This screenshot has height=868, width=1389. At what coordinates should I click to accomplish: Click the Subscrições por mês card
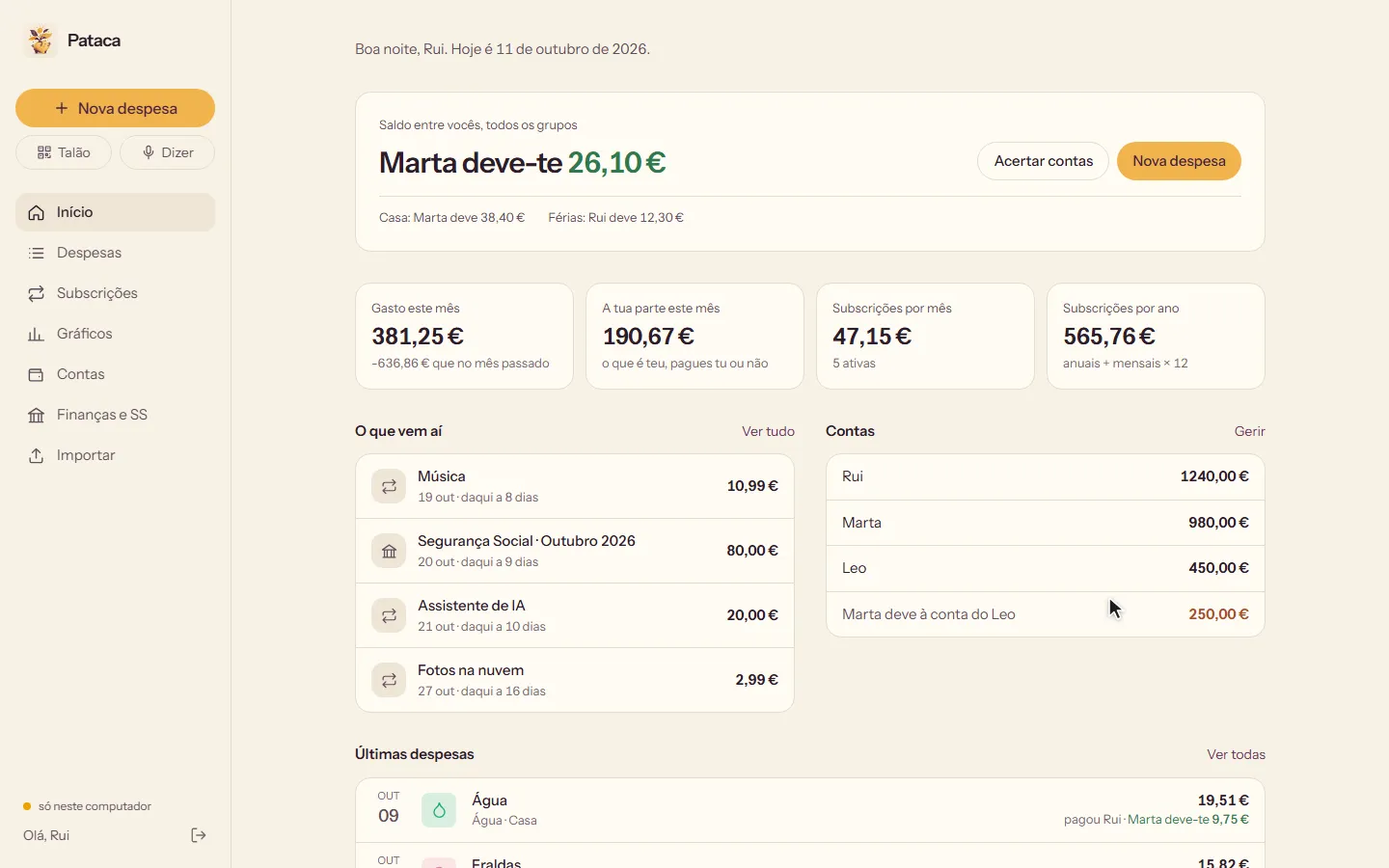coord(925,336)
